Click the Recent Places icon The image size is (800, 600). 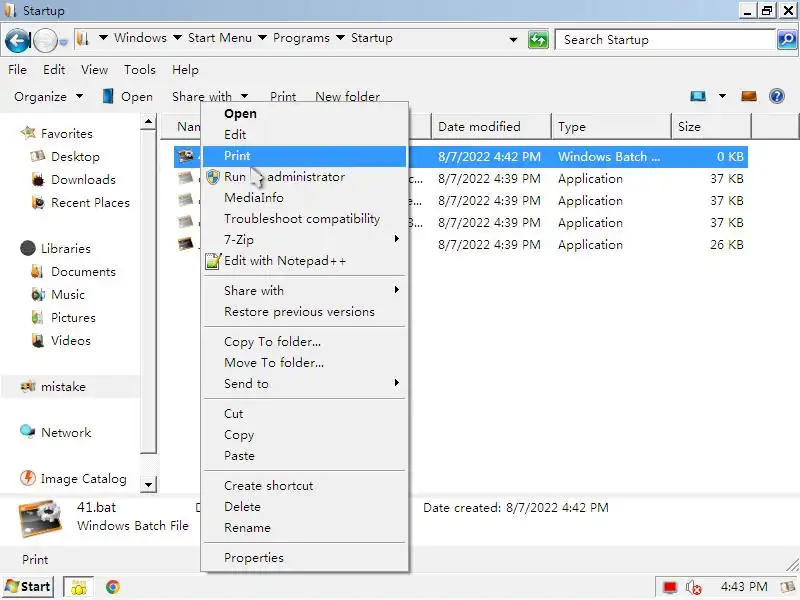(x=38, y=202)
